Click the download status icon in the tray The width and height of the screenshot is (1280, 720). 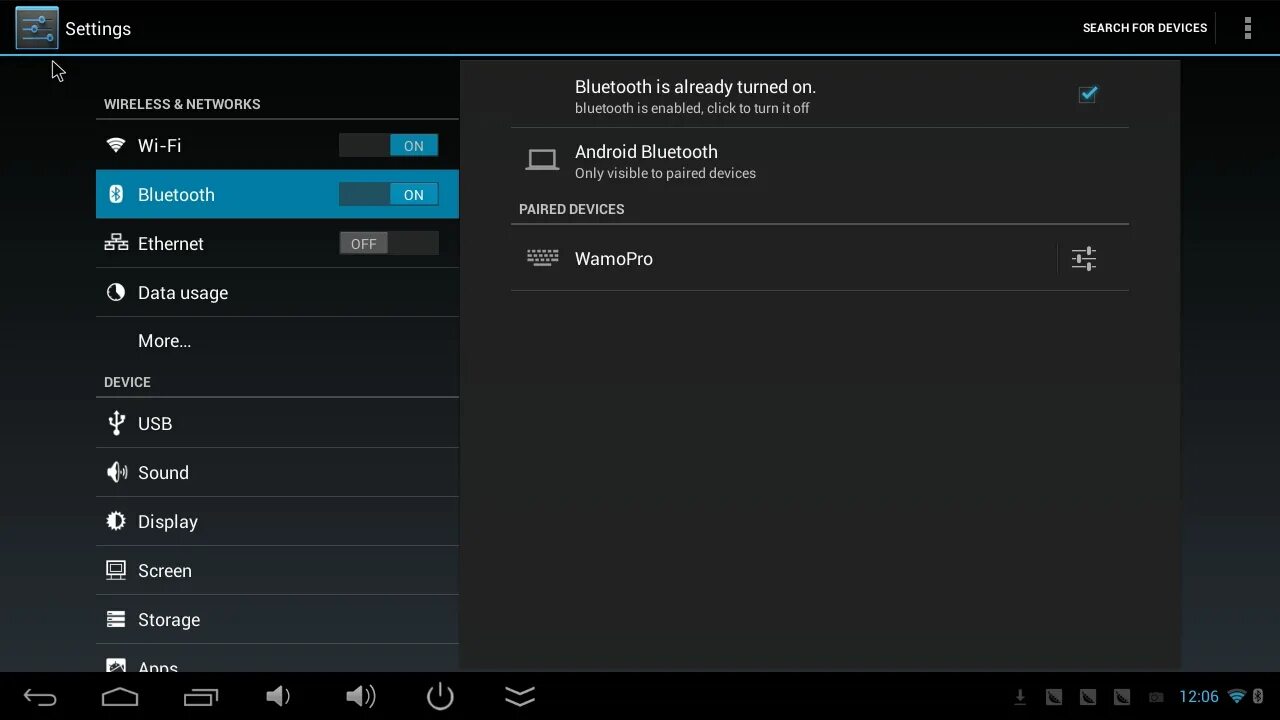click(1020, 697)
